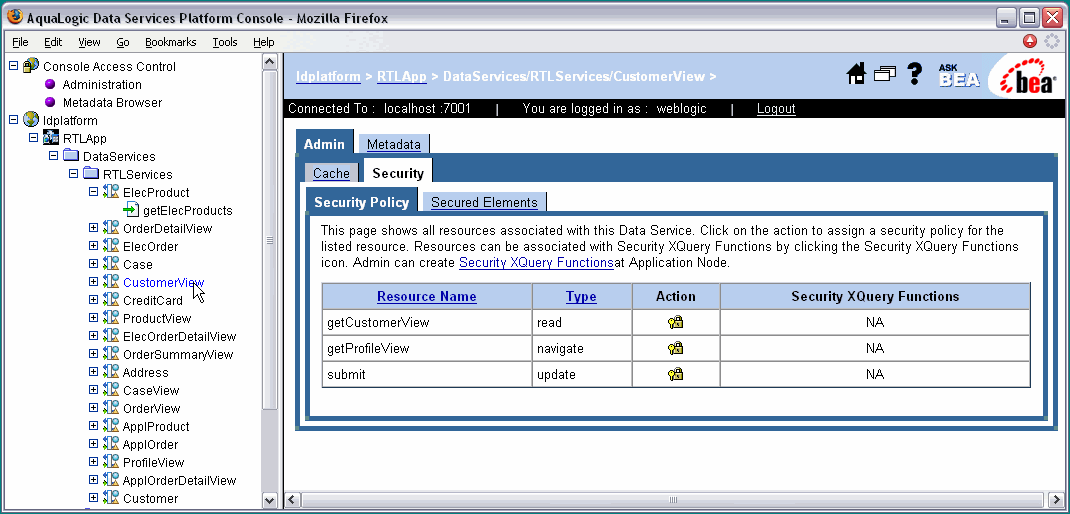Open the Edit menu
The height and width of the screenshot is (514, 1070).
53,42
